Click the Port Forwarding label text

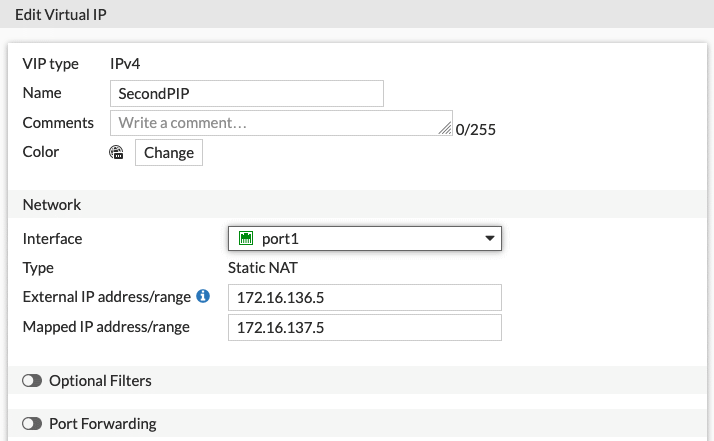tap(103, 424)
